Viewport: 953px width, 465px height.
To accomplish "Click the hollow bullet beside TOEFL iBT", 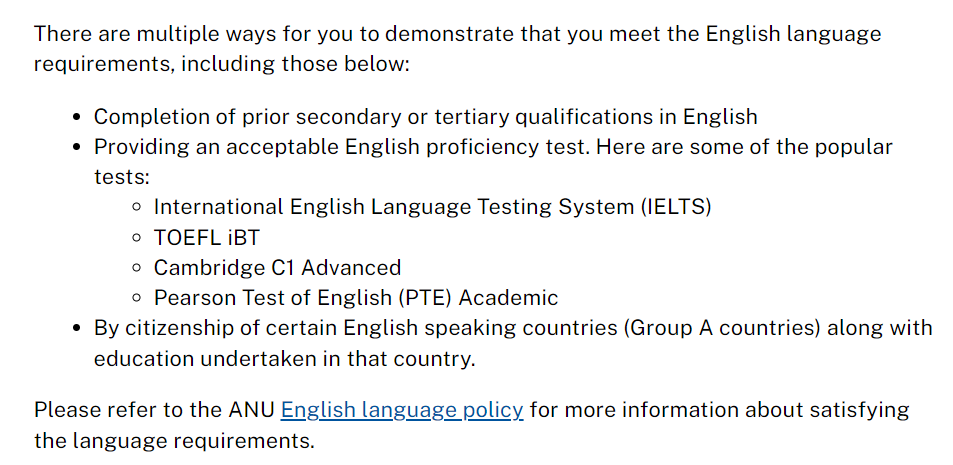I will (x=137, y=239).
